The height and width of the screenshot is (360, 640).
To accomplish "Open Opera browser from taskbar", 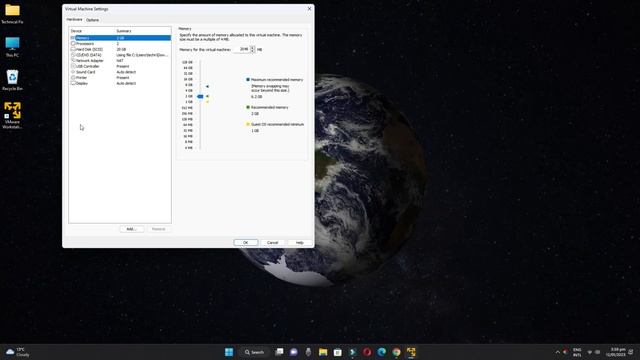I will [x=367, y=352].
